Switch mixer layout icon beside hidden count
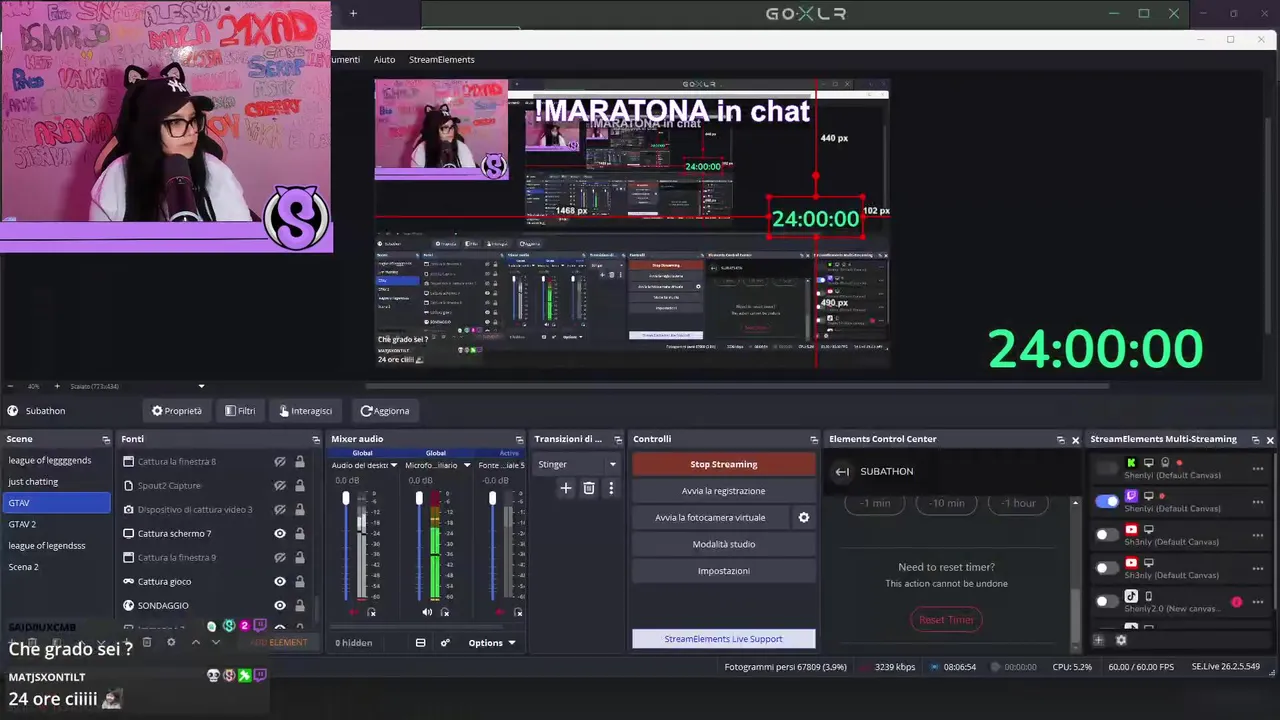This screenshot has width=1280, height=720. coord(421,643)
